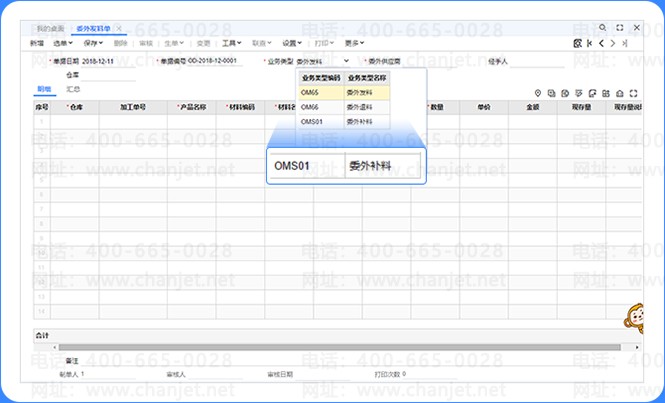Select OM66 委外退料 in the dropdown list
The height and width of the screenshot is (403, 665).
(344, 107)
